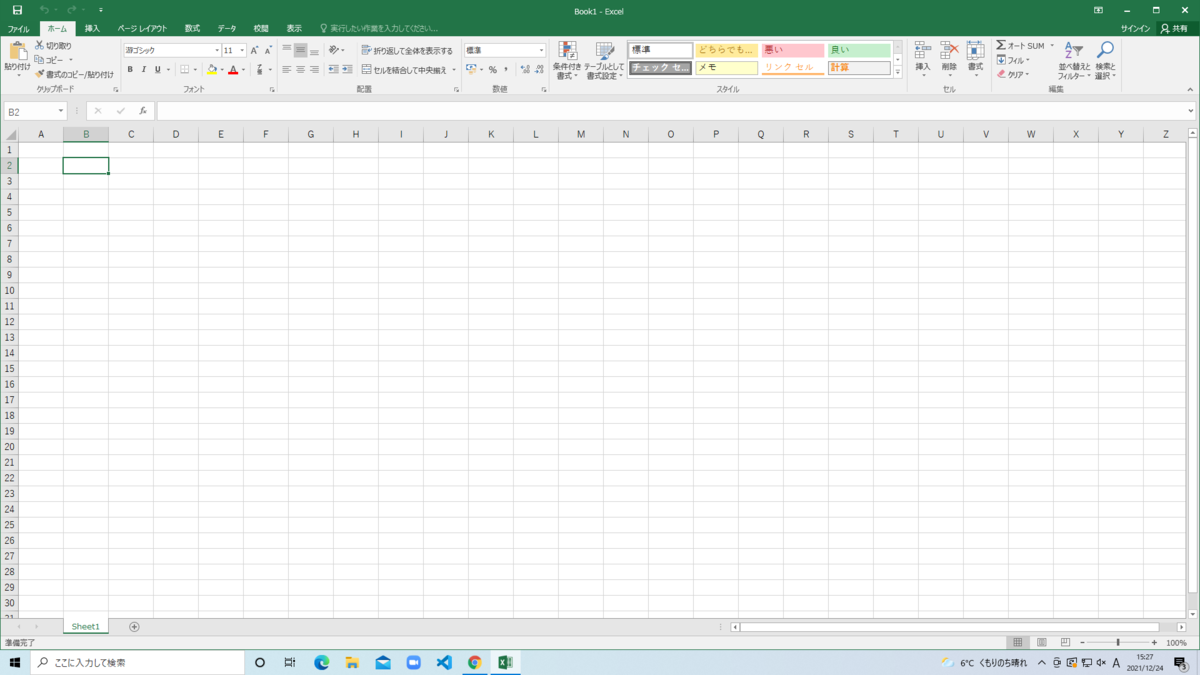The width and height of the screenshot is (1200, 675).
Task: Apply italic formatting
Action: coord(143,70)
